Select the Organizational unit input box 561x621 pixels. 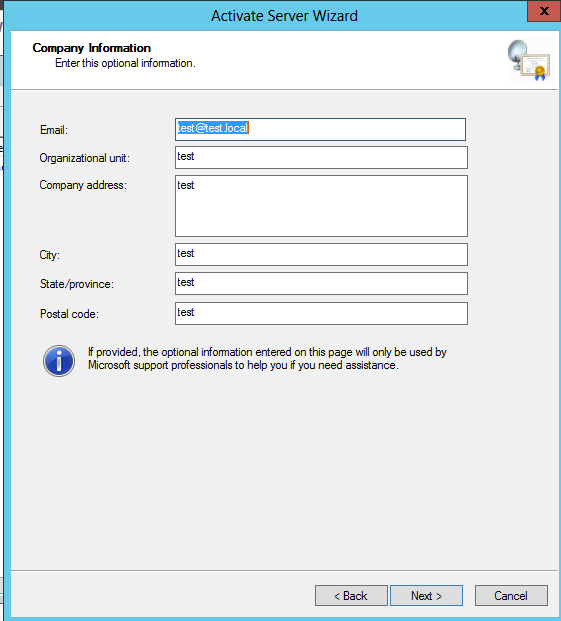(x=321, y=157)
